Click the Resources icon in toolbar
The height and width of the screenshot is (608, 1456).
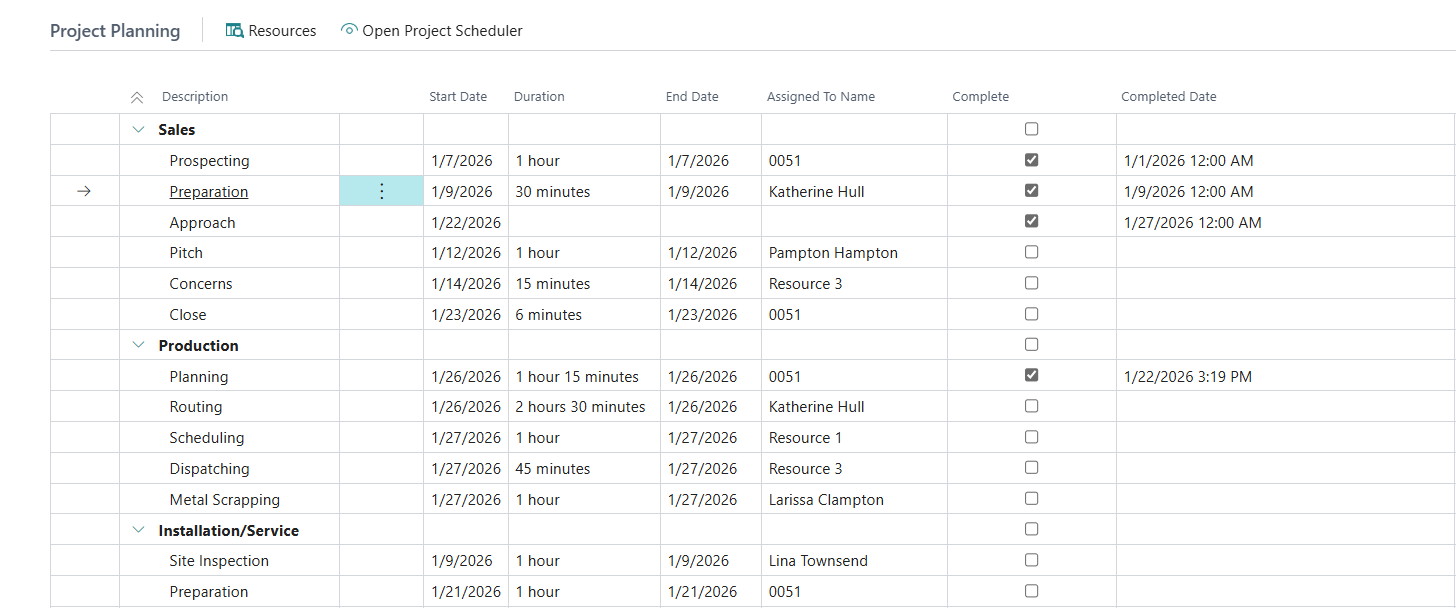[x=235, y=31]
